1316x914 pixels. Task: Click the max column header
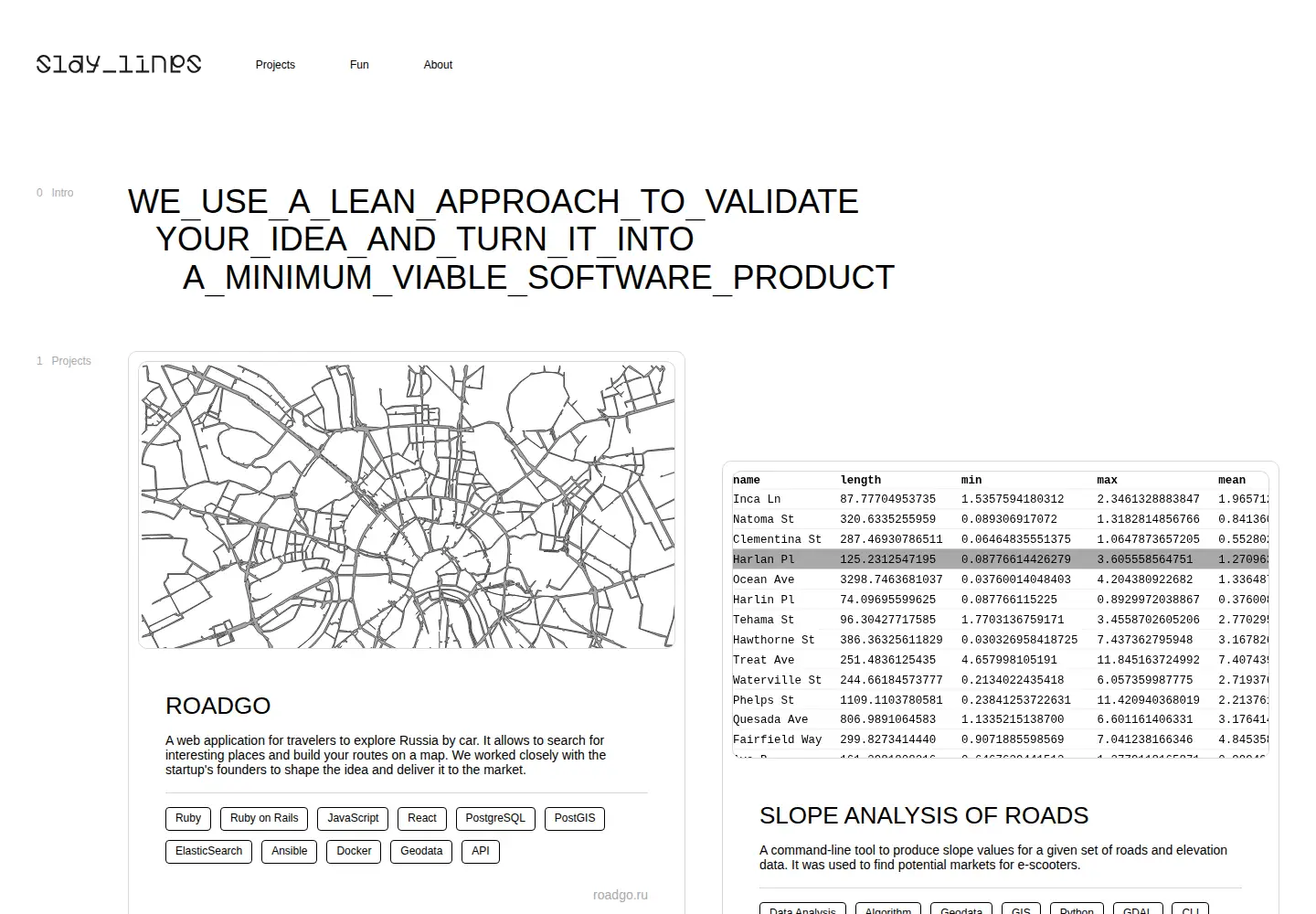pyautogui.click(x=1107, y=480)
